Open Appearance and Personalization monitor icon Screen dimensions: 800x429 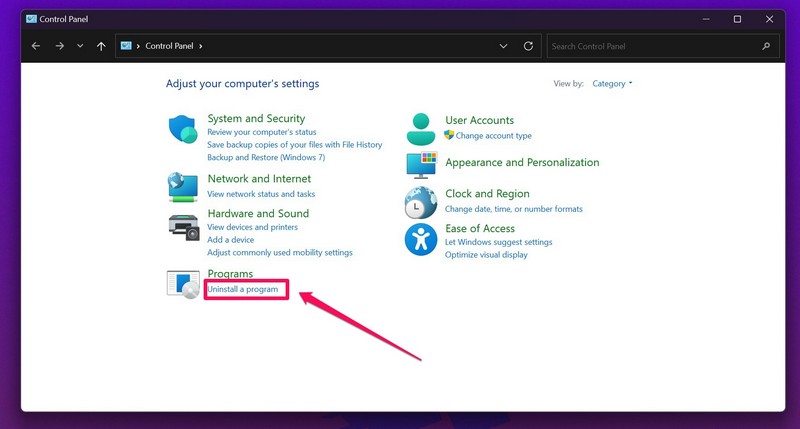click(x=421, y=164)
